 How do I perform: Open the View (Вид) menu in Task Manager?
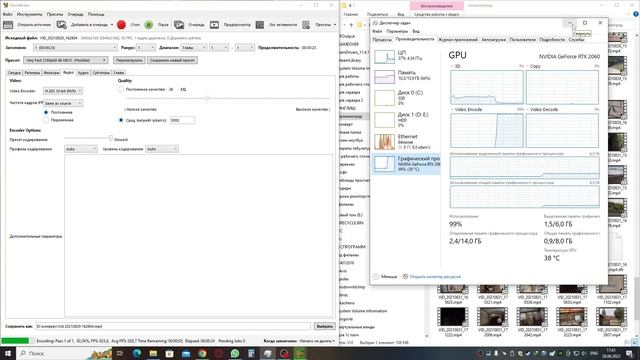416,31
